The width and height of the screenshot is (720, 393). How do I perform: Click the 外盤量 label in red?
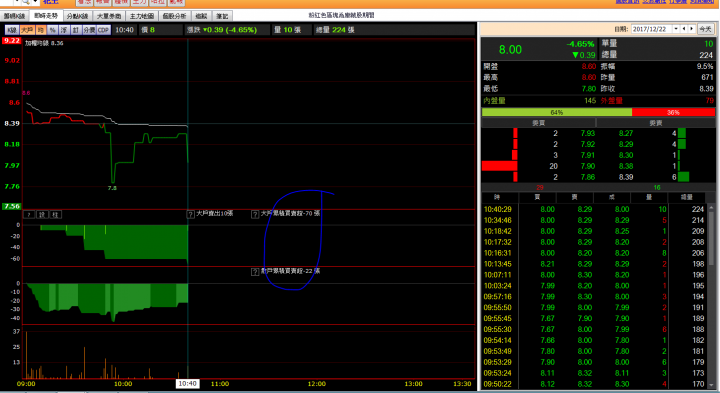[x=612, y=101]
